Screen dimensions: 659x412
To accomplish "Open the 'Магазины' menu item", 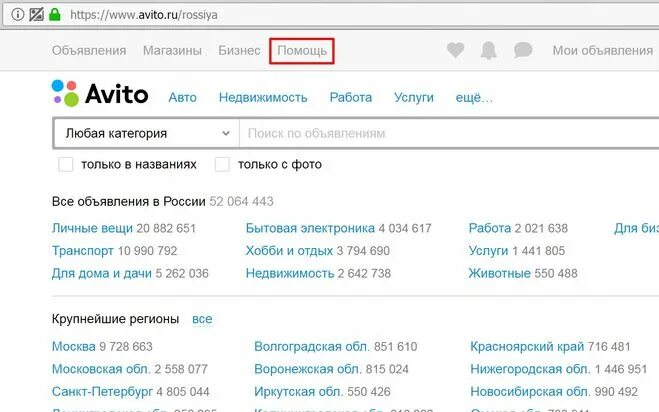I will pos(172,50).
